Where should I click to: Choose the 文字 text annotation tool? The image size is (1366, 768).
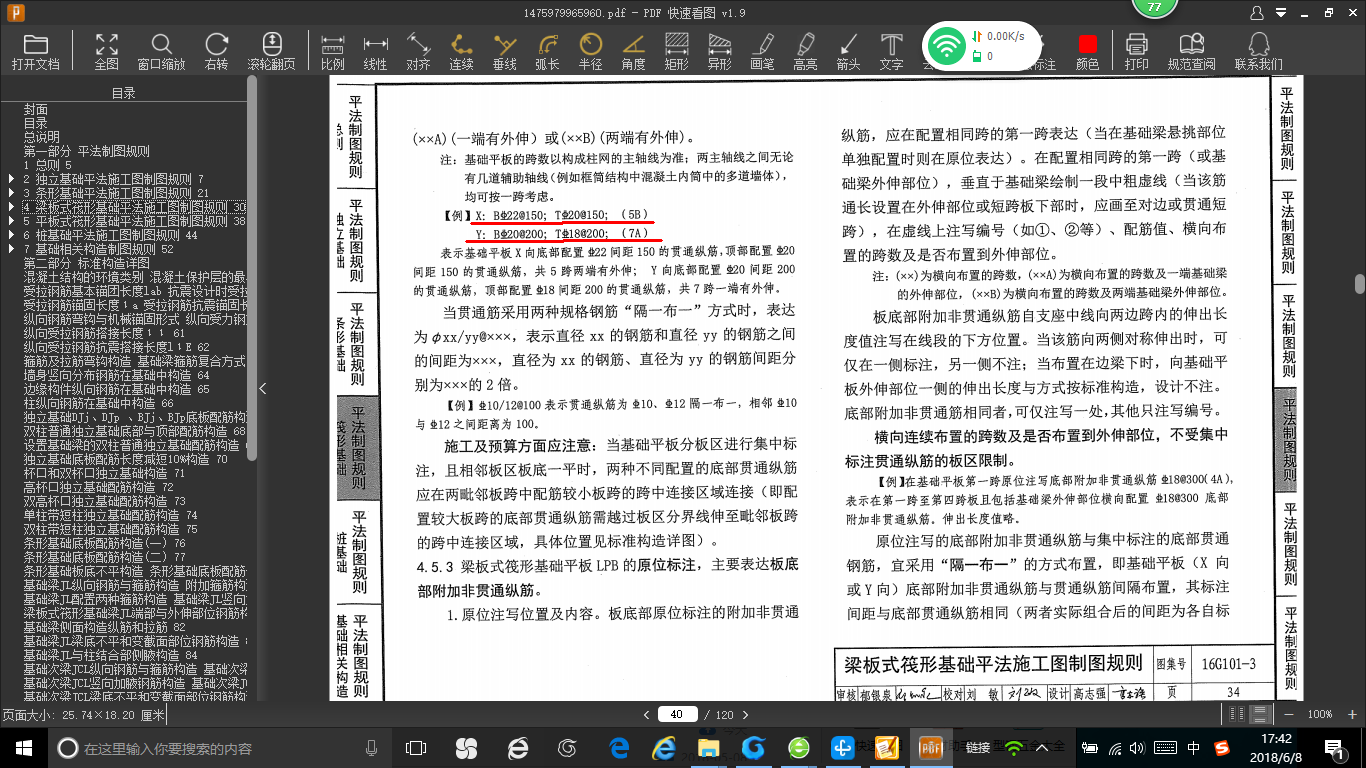[x=891, y=51]
